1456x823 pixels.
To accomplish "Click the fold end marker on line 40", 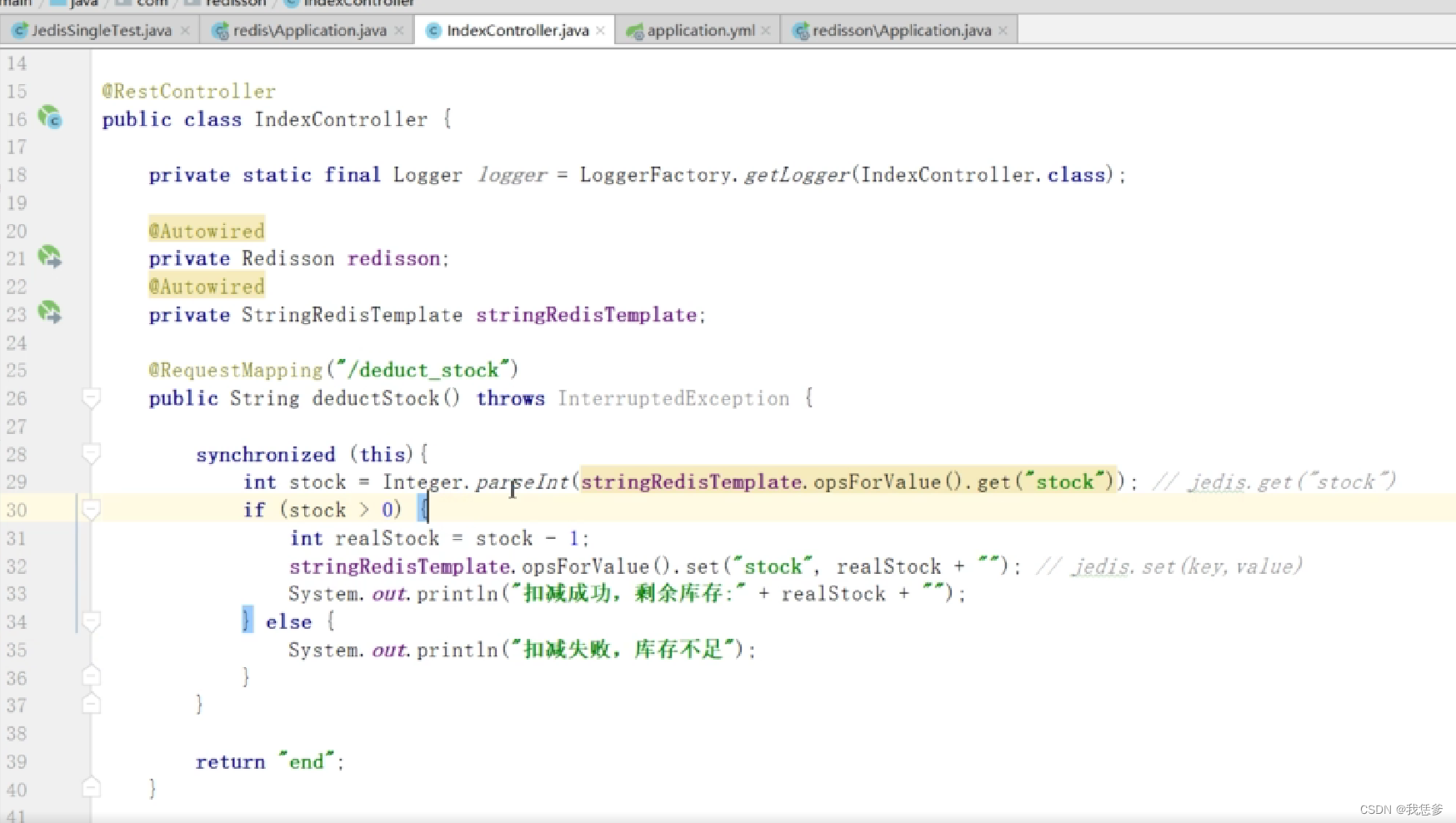I will [x=92, y=788].
